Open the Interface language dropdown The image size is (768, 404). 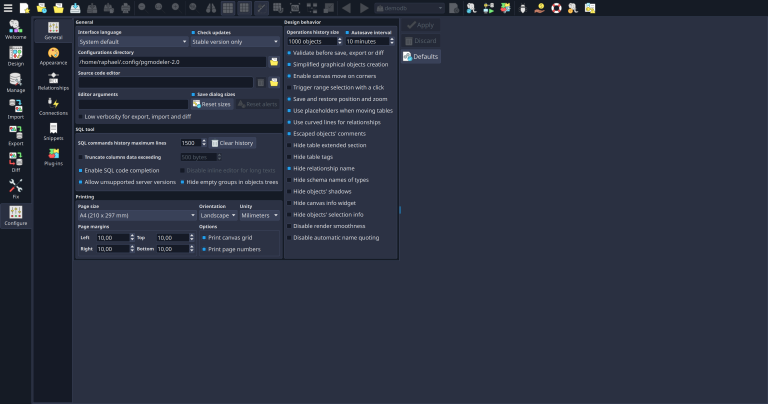(x=133, y=42)
